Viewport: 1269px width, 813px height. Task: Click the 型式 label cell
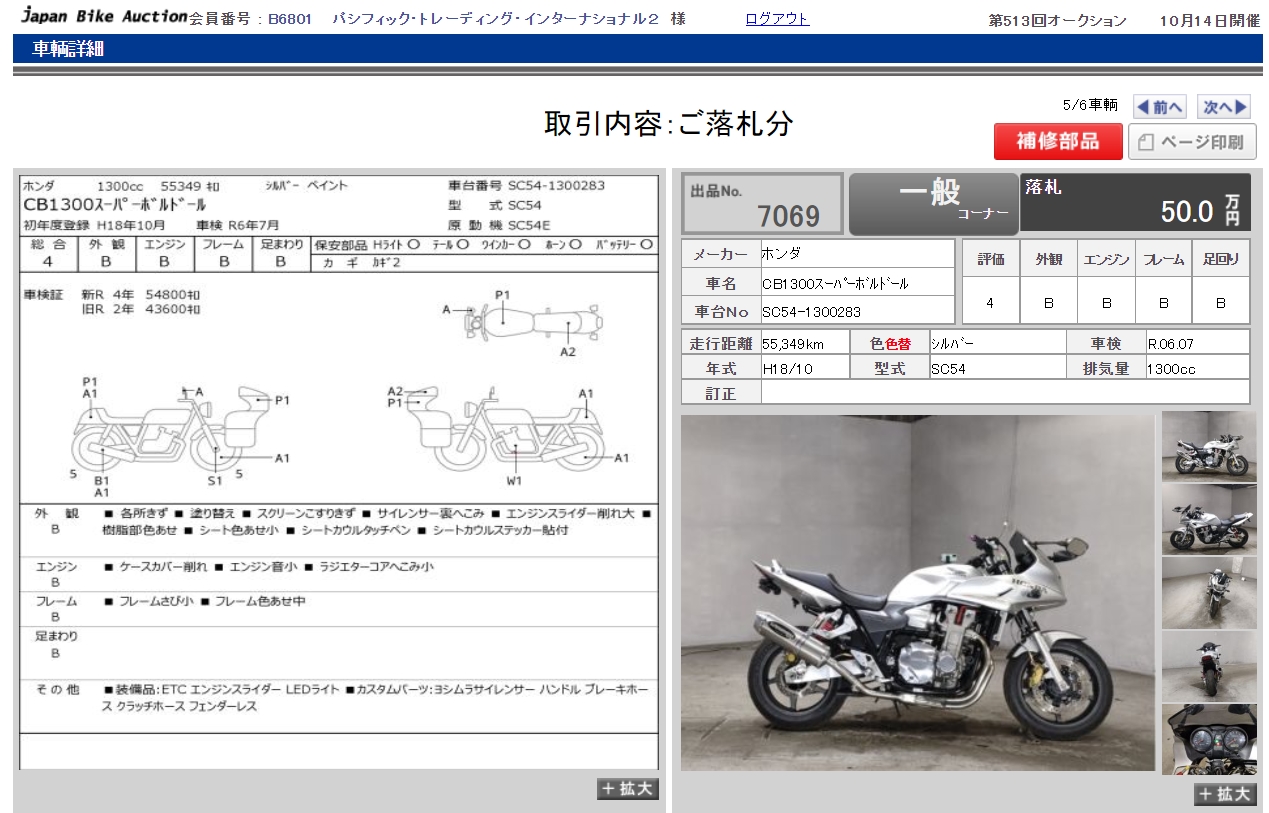coord(892,369)
